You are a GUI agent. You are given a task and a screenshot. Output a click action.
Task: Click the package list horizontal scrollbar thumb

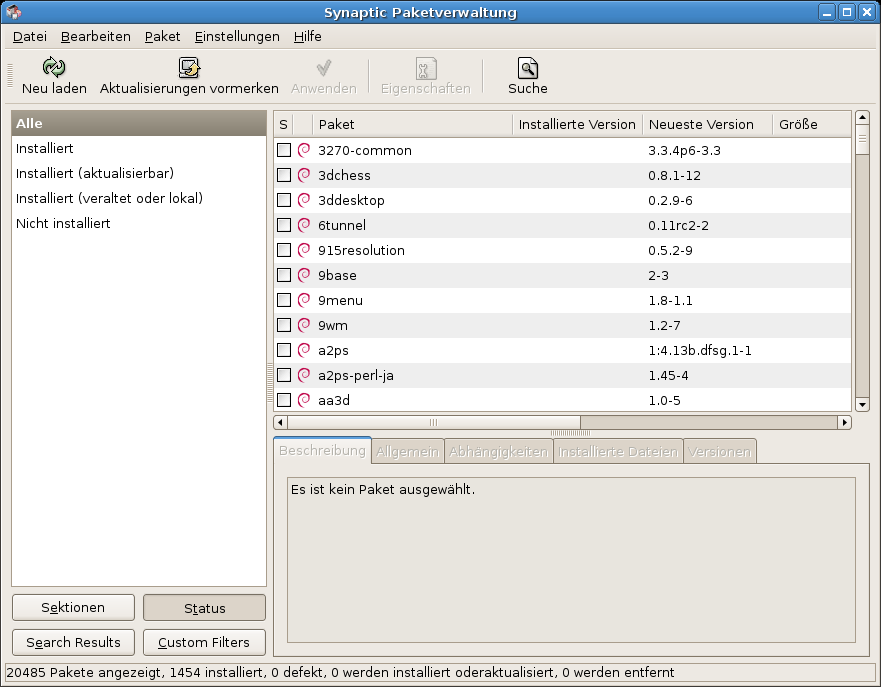pyautogui.click(x=433, y=422)
